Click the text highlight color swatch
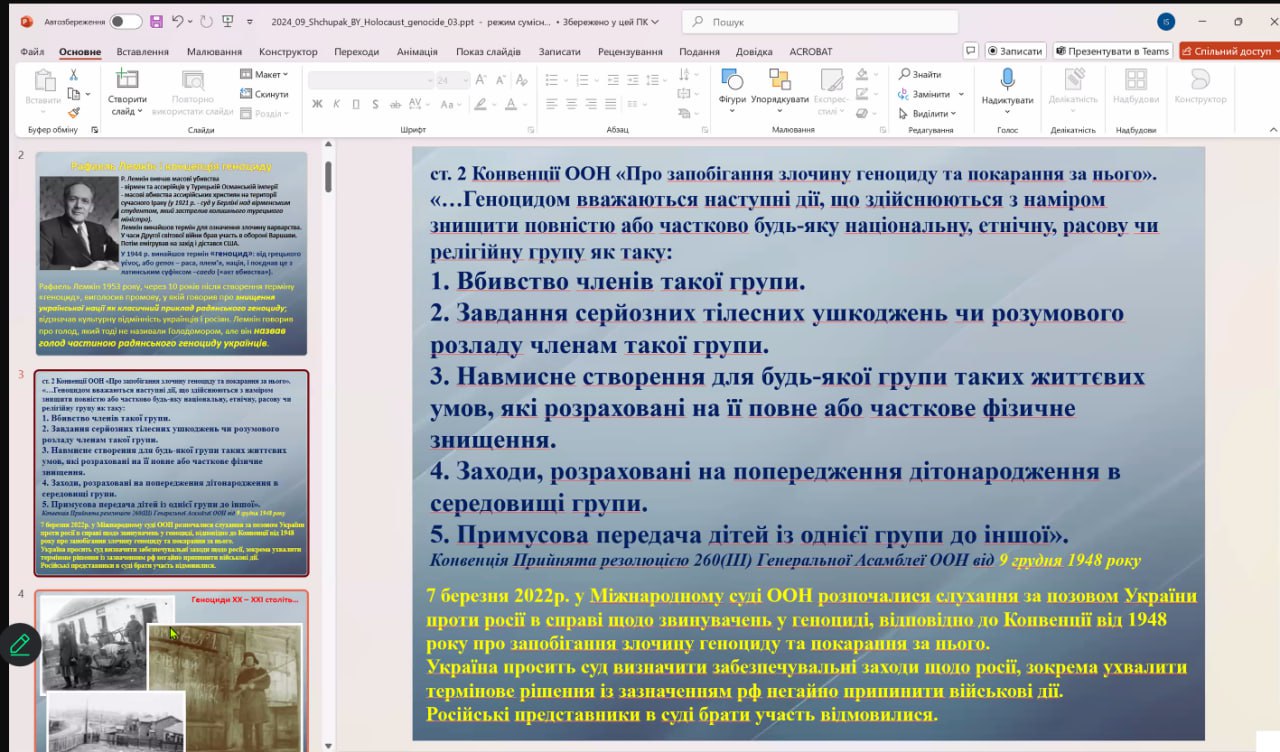Viewport: 1280px width, 752px height. click(x=481, y=104)
